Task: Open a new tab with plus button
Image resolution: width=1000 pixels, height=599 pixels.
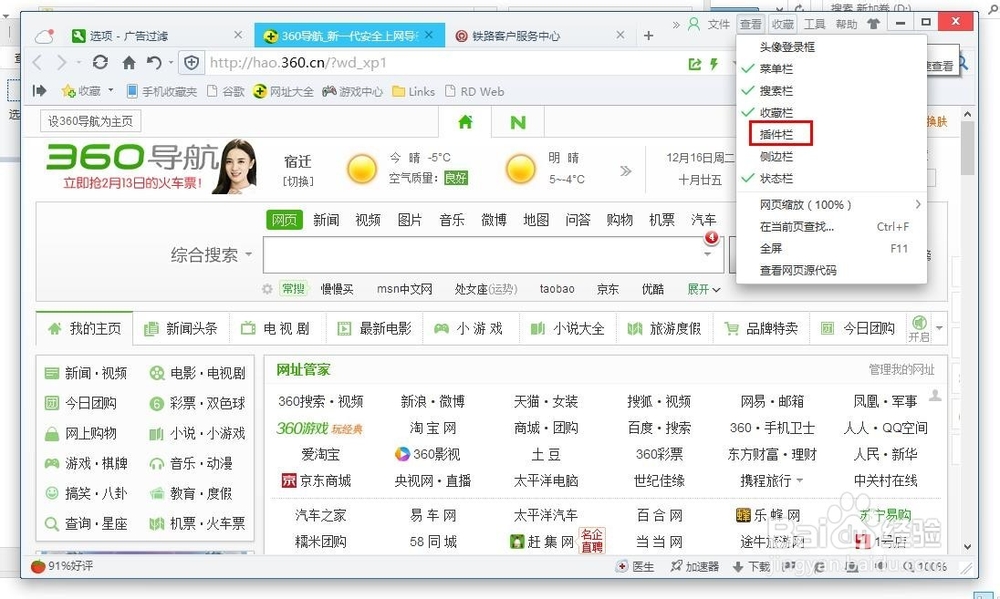Action: (649, 36)
